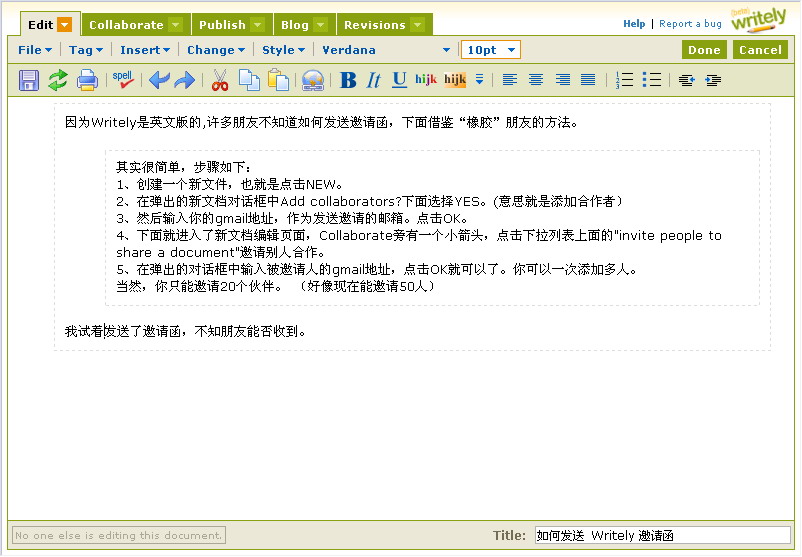
Task: Open the Insert menu
Action: pos(145,50)
